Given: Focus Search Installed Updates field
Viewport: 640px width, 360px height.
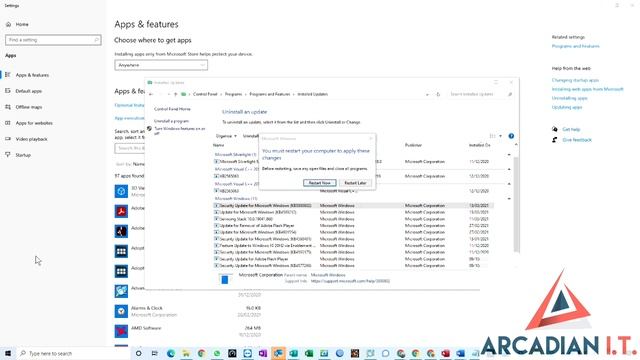Looking at the screenshot, I should 480,94.
